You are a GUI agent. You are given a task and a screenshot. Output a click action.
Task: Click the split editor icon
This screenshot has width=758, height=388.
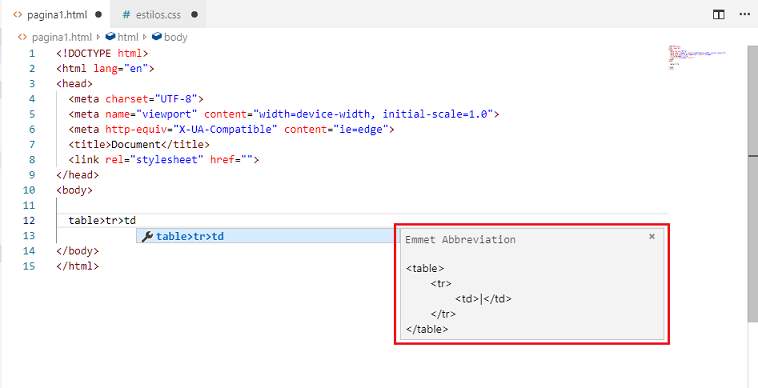[x=718, y=14]
